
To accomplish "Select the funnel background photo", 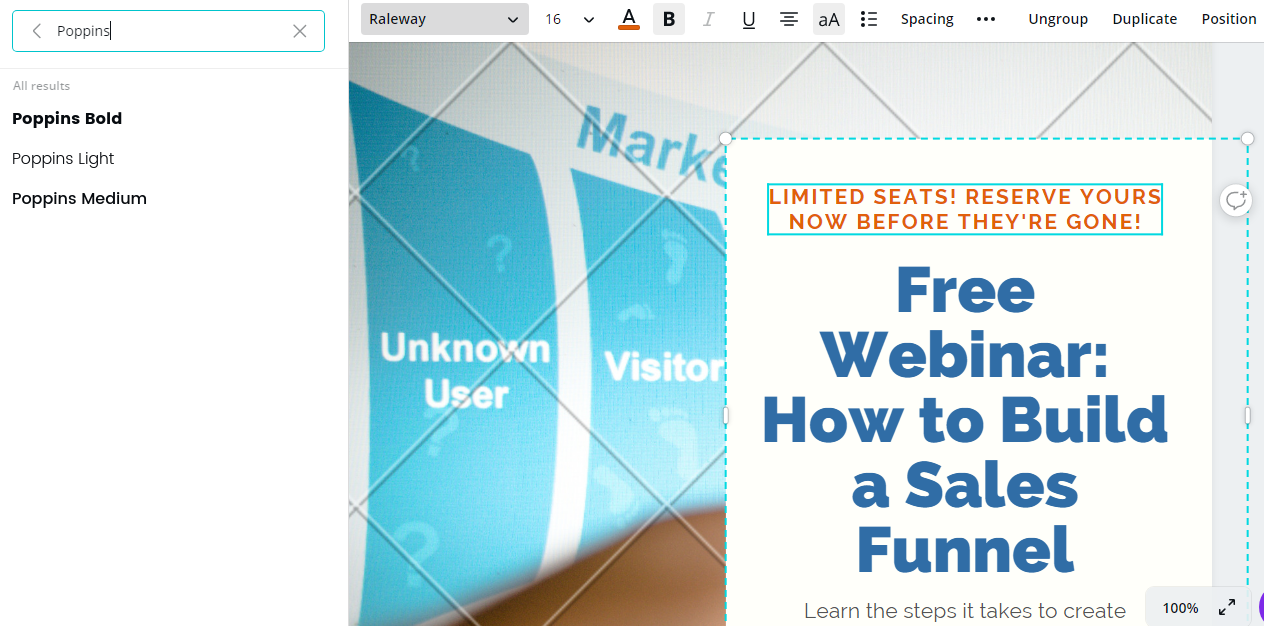I will coord(537,334).
